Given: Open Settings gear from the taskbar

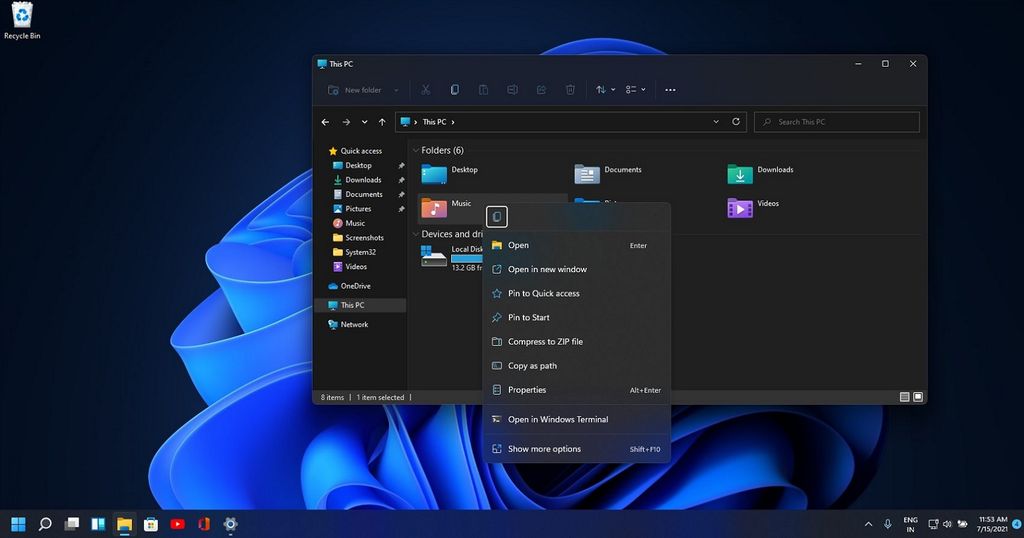Looking at the screenshot, I should (x=230, y=524).
